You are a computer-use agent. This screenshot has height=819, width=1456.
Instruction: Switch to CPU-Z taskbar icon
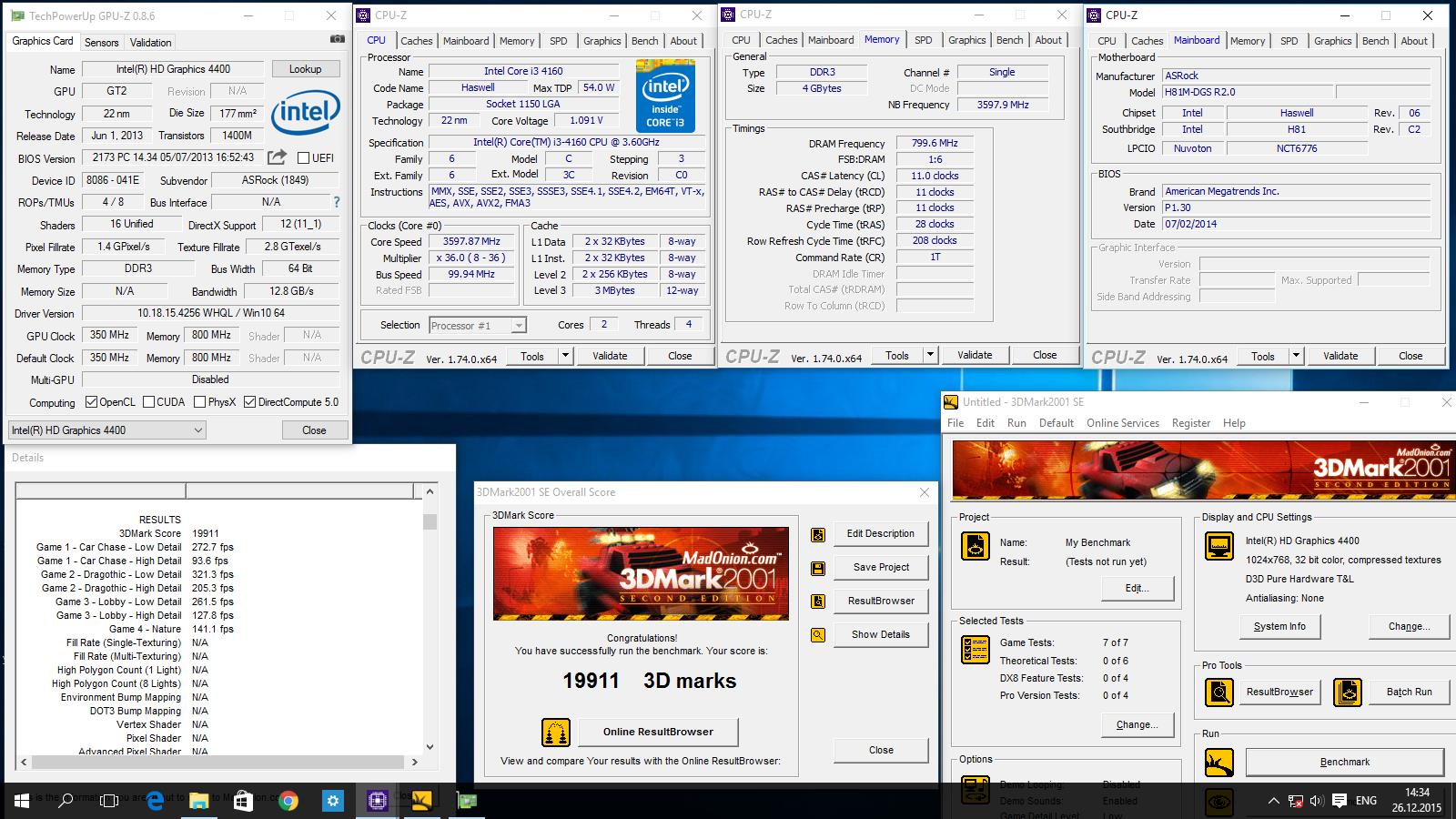377,801
